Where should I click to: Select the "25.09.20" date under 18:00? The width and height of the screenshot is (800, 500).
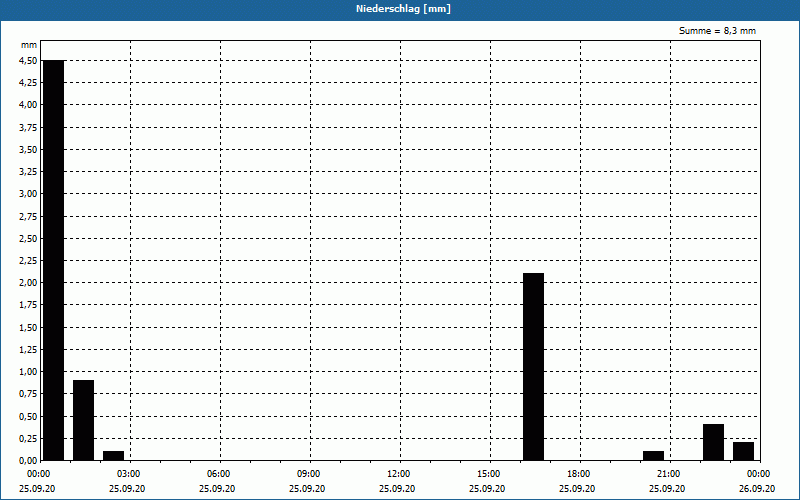[577, 489]
